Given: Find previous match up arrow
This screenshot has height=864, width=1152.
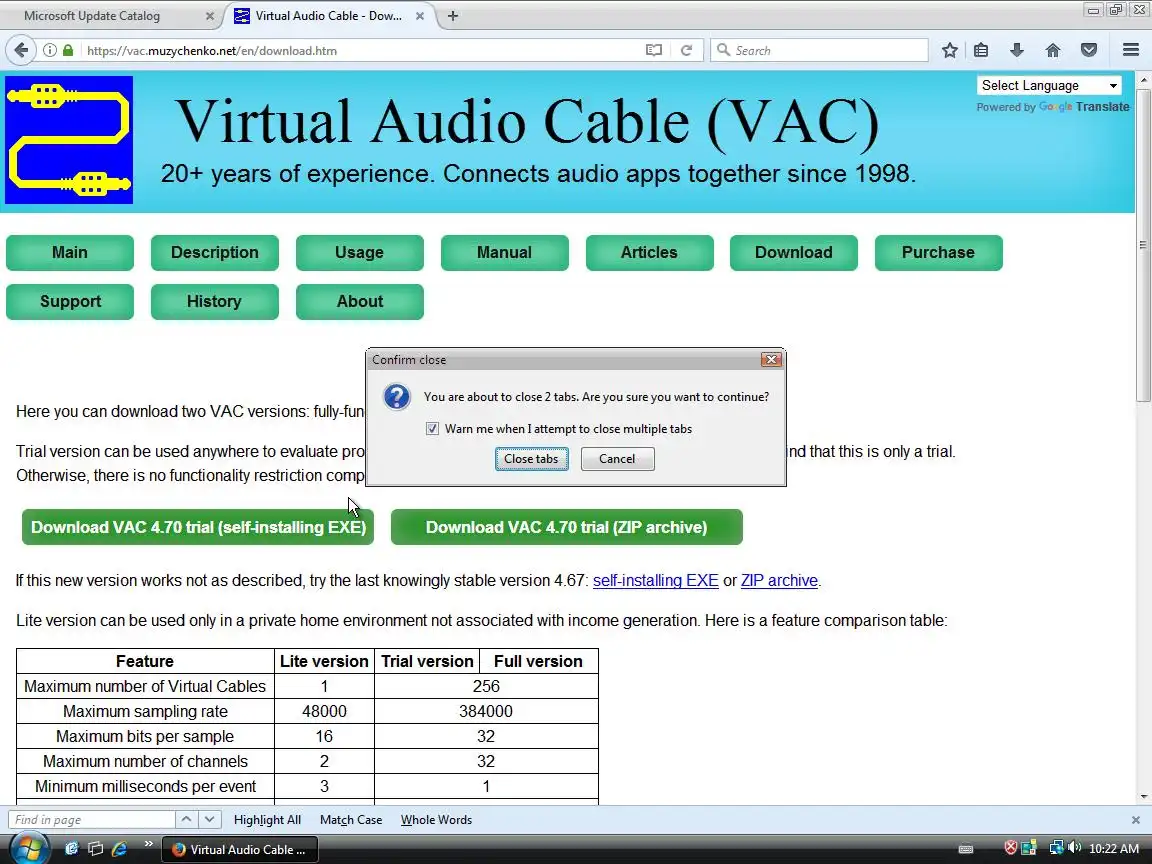Looking at the screenshot, I should click(x=187, y=819).
